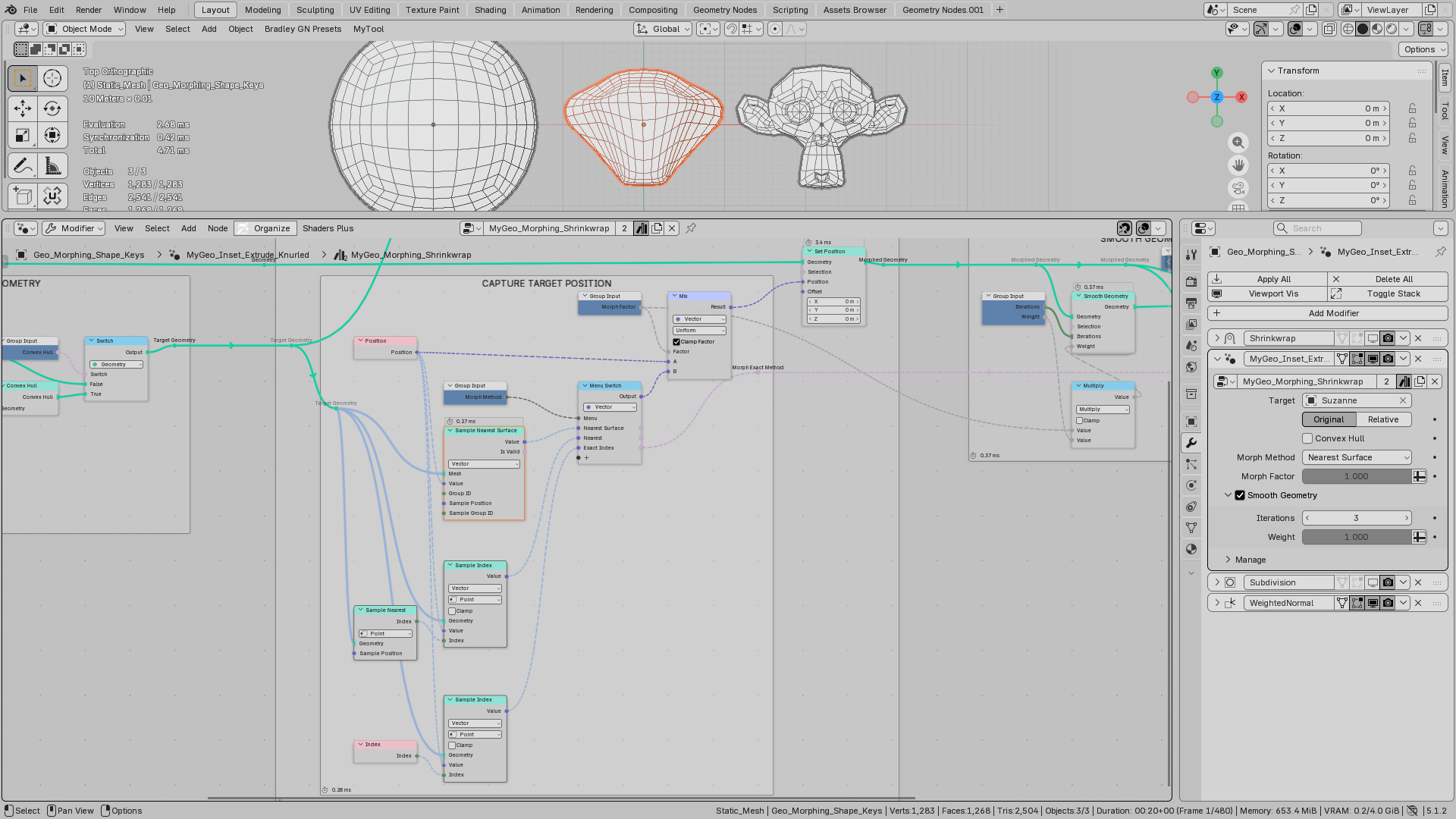Click the Morph Factor slider
The width and height of the screenshot is (1456, 819).
[x=1357, y=476]
